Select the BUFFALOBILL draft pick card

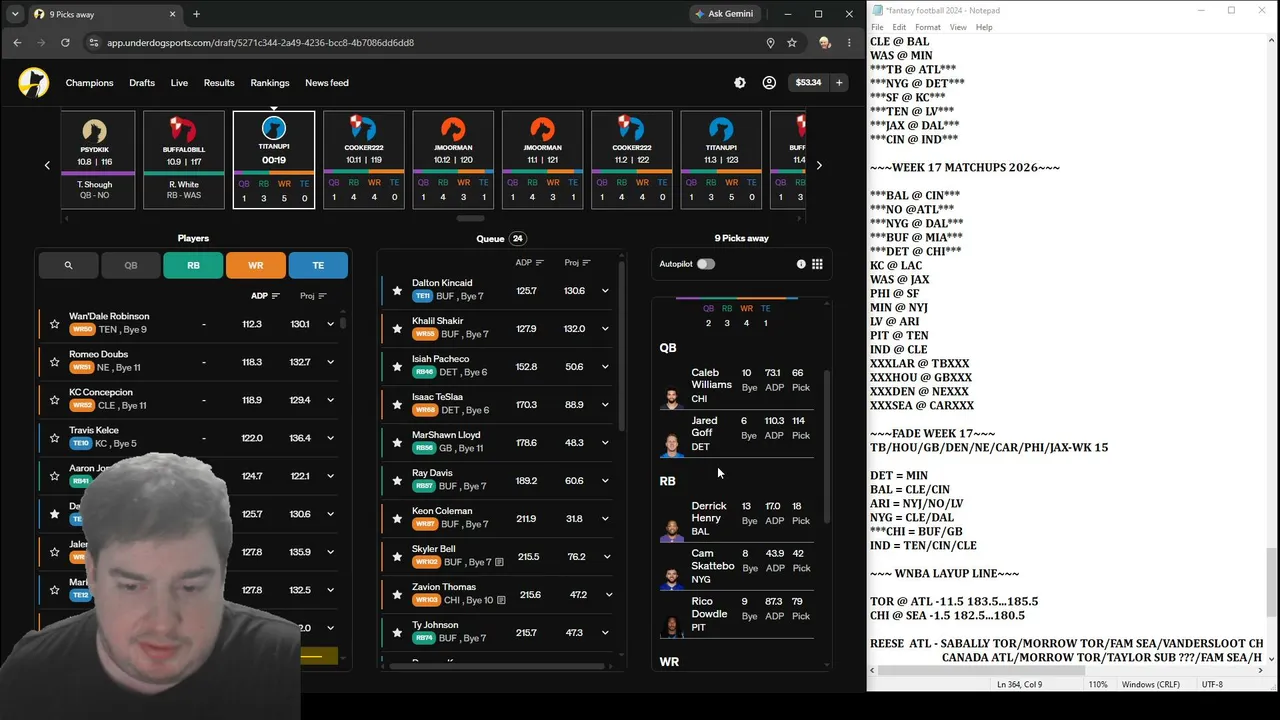(x=184, y=160)
